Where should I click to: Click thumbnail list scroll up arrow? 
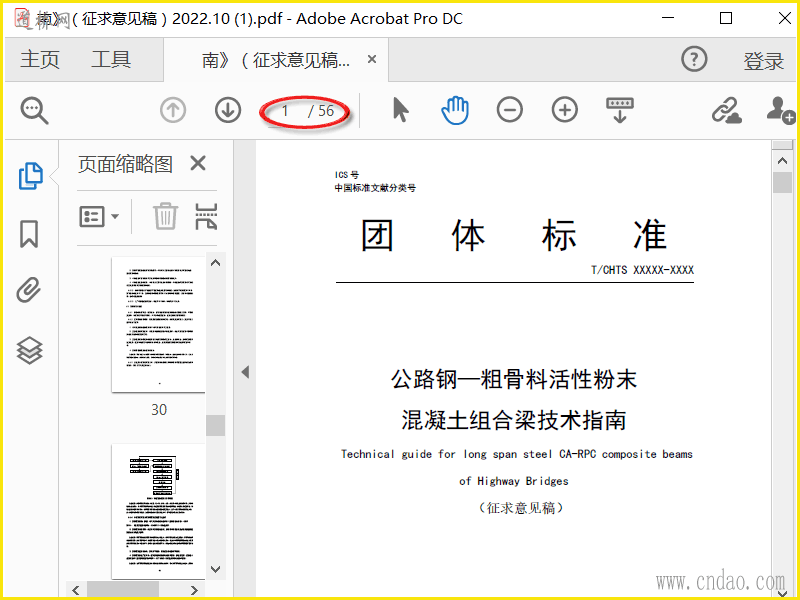point(216,263)
